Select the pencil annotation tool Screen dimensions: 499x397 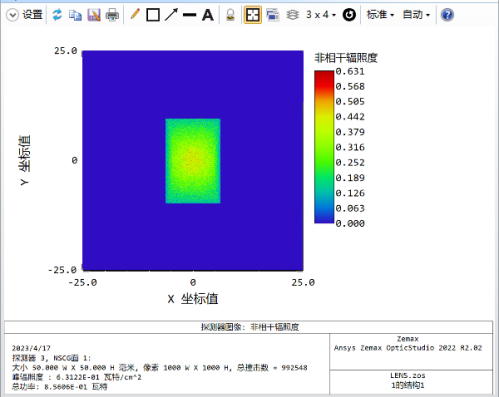point(135,14)
